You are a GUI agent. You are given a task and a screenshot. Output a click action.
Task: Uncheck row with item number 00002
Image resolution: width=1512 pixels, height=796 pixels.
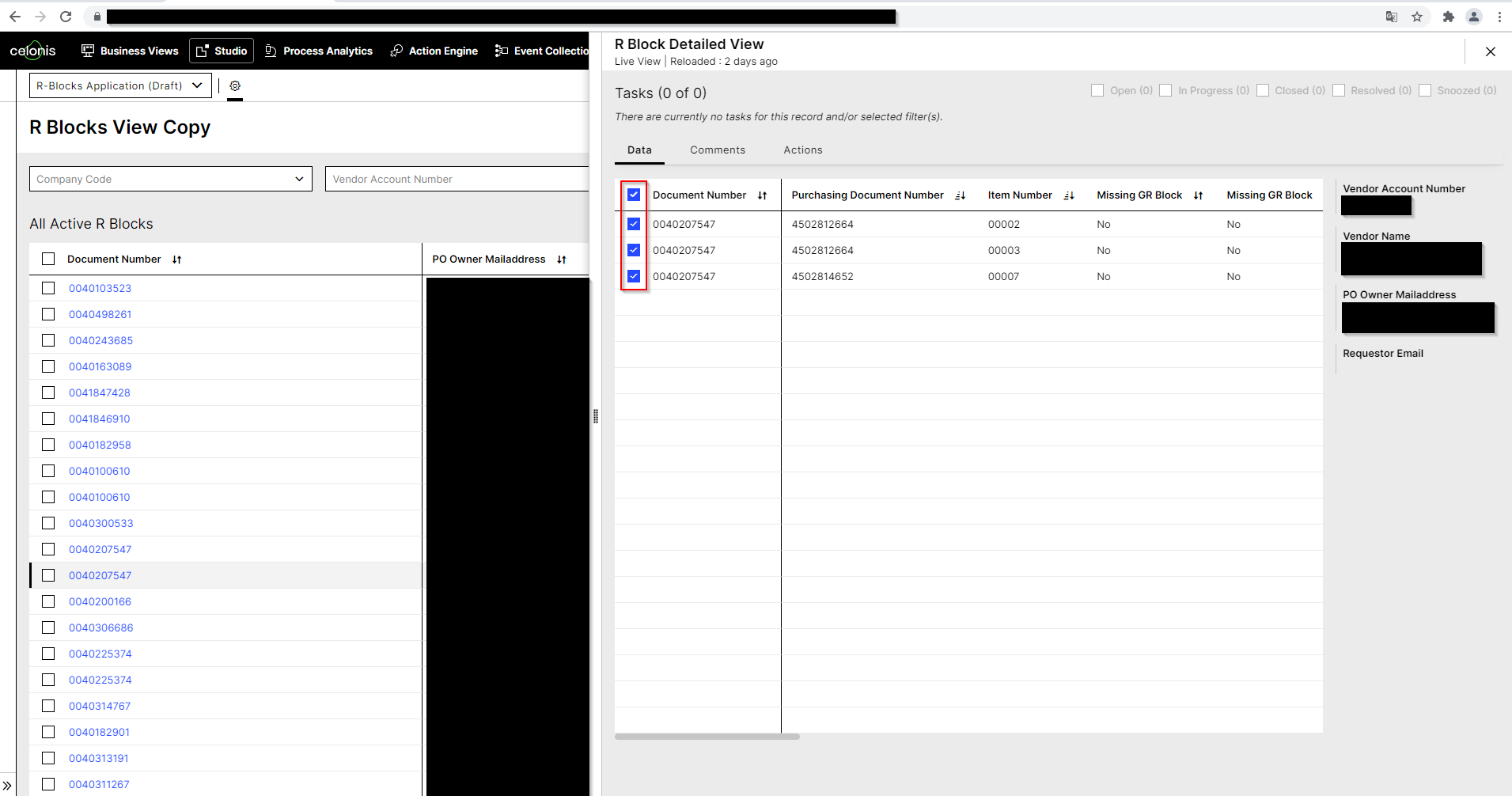coord(634,224)
